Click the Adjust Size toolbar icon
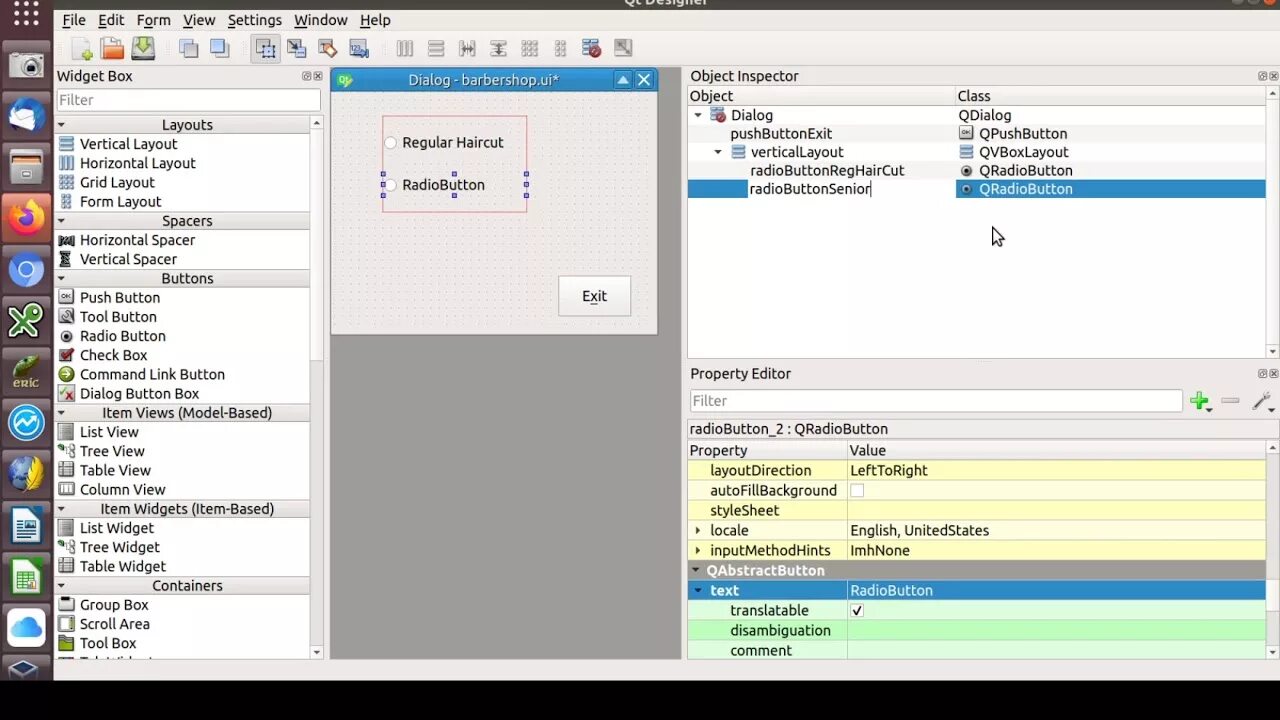Image resolution: width=1280 pixels, height=720 pixels. pos(623,48)
